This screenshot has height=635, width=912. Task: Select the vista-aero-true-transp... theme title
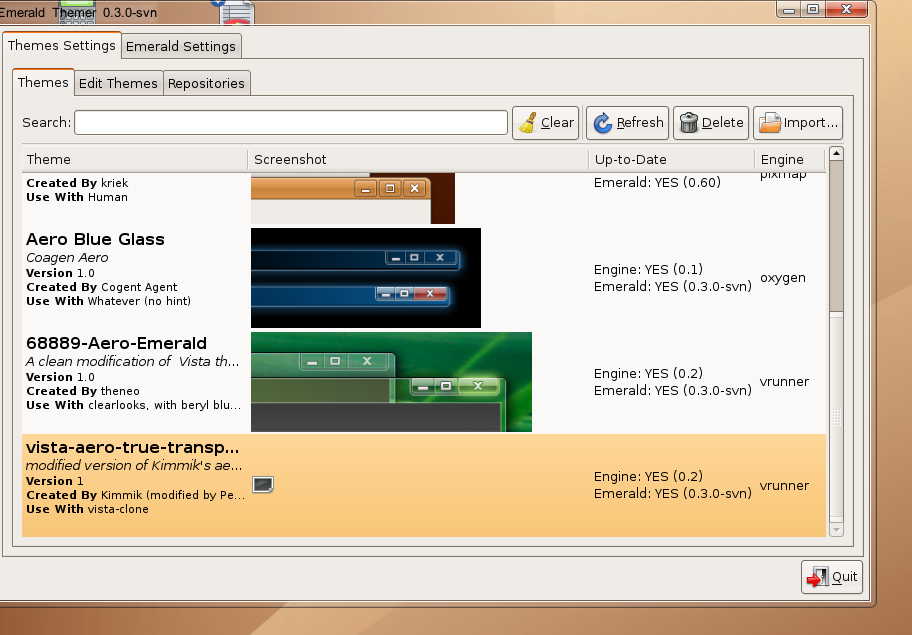click(133, 448)
